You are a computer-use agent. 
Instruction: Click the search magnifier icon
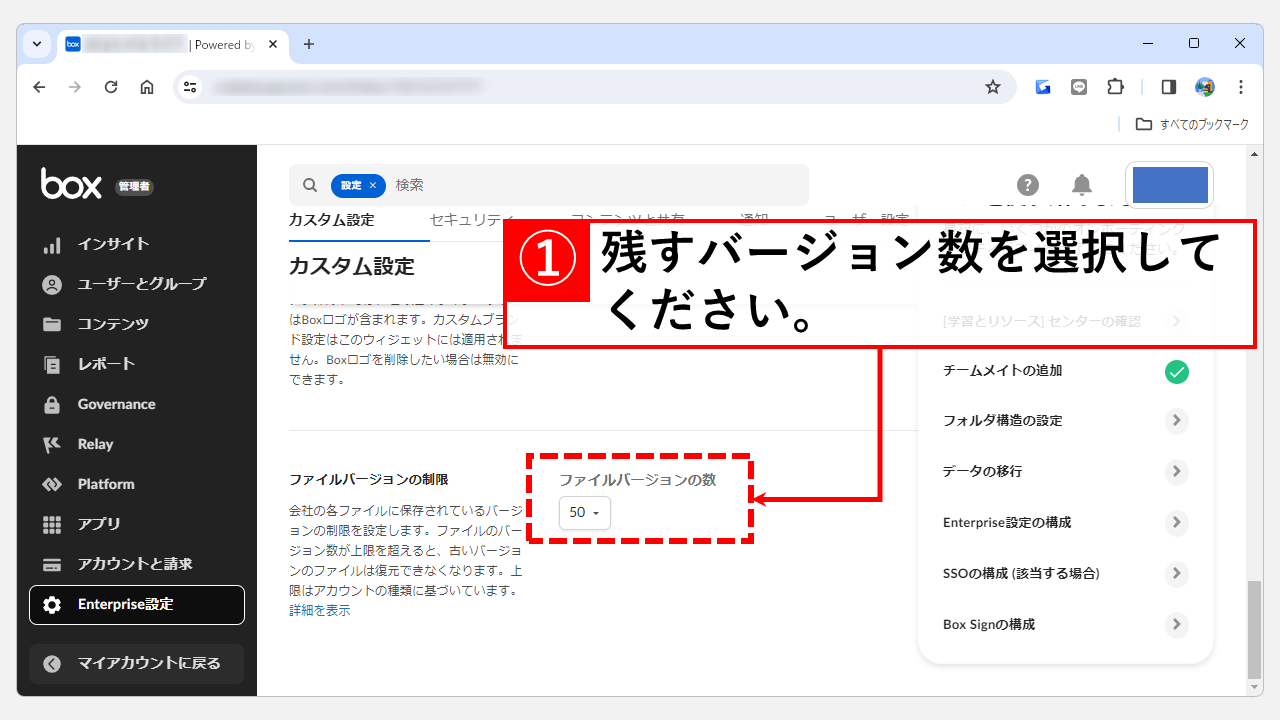[310, 185]
